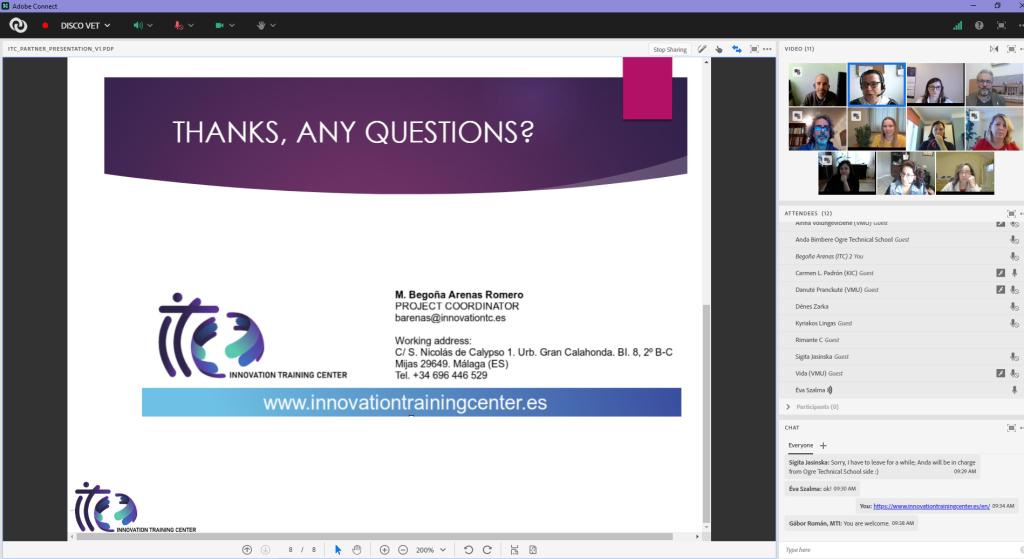Add a new chat tab with plus
This screenshot has height=559, width=1024.
[x=823, y=445]
